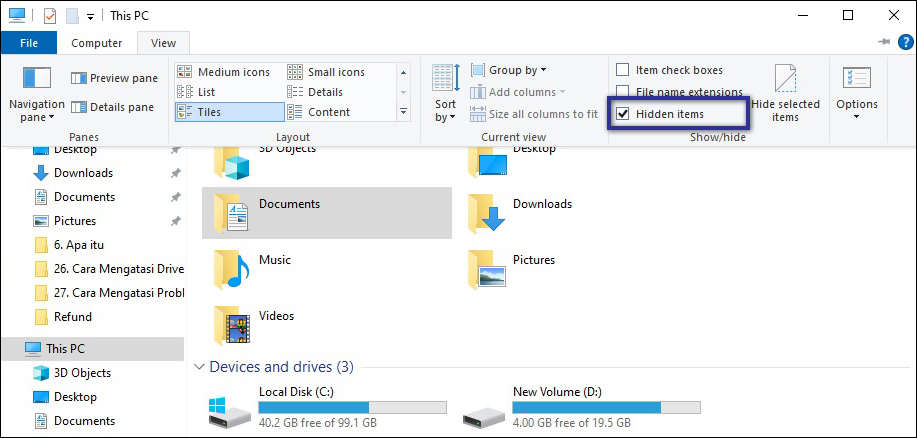This screenshot has width=917, height=438.
Task: Click the Help question mark icon
Action: pyautogui.click(x=904, y=42)
